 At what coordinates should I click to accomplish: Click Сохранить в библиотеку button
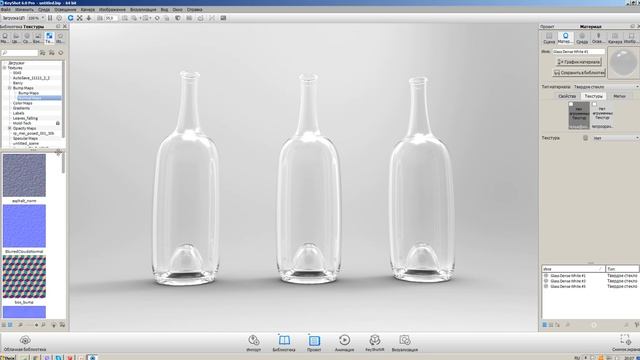[579, 73]
